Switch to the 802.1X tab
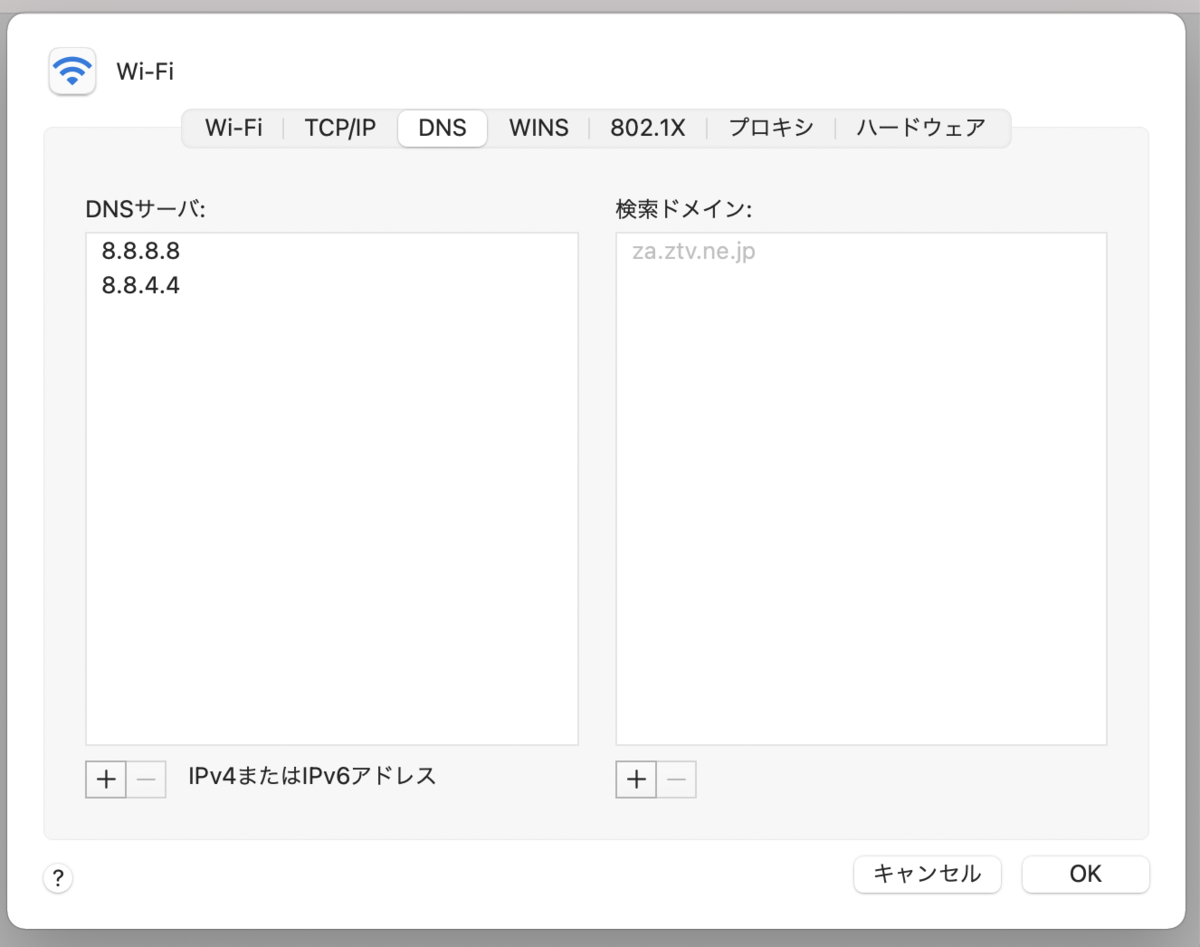1200x947 pixels. pyautogui.click(x=648, y=128)
